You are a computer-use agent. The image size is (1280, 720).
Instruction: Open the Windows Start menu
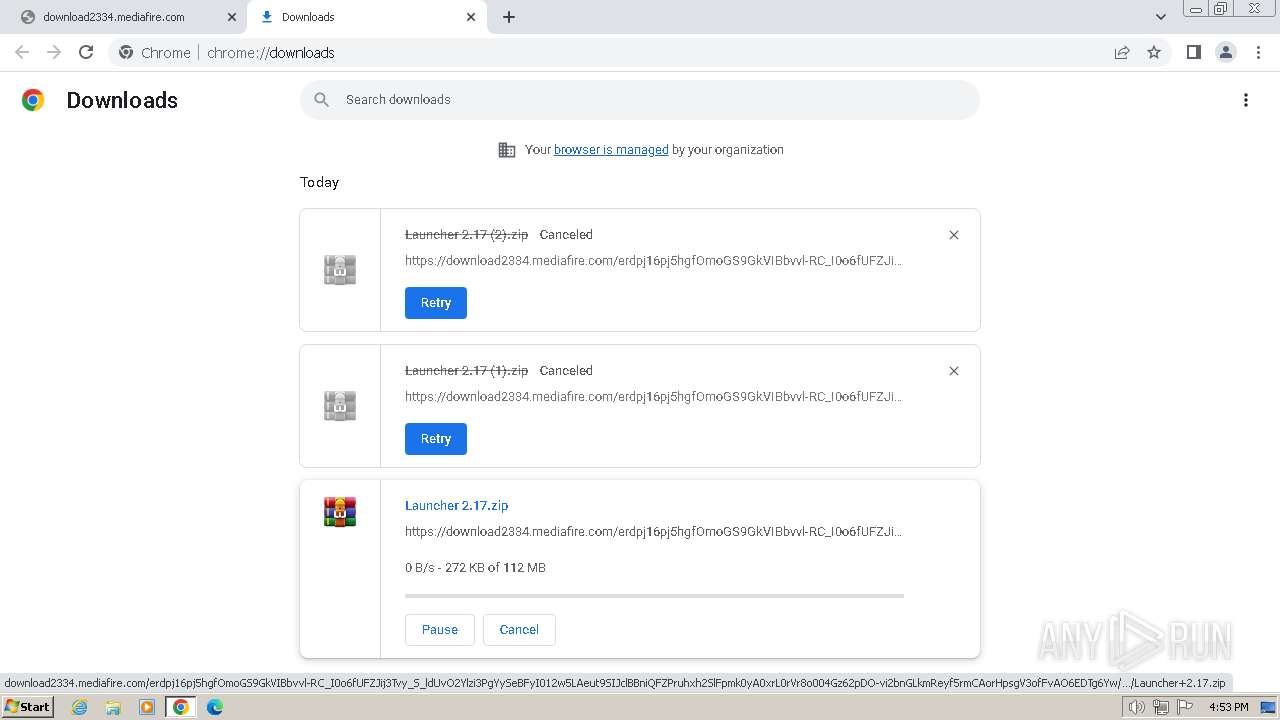[27, 707]
